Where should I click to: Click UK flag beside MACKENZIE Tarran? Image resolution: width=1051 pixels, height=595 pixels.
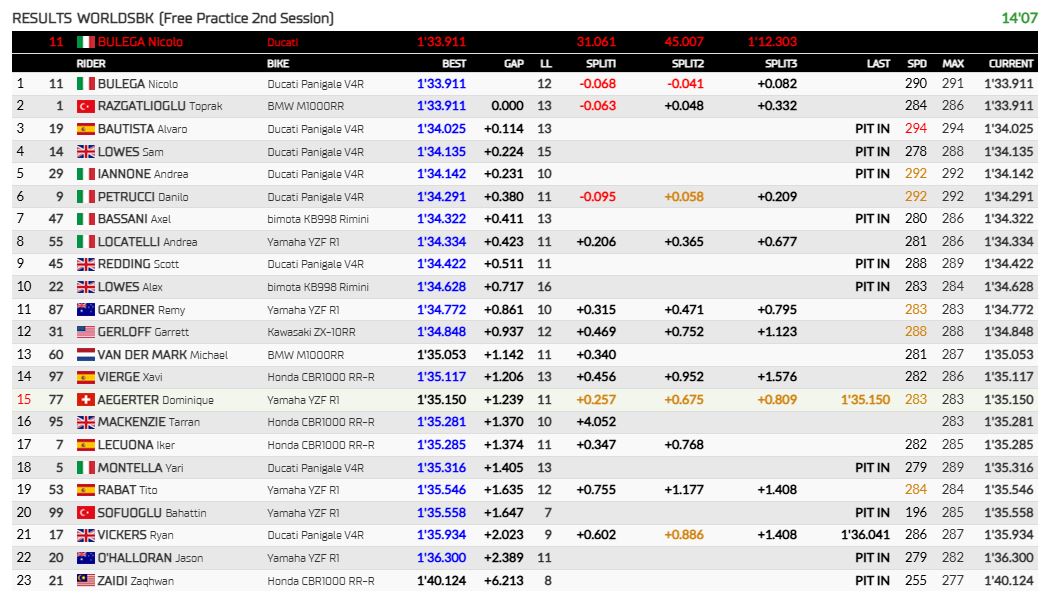tap(86, 422)
